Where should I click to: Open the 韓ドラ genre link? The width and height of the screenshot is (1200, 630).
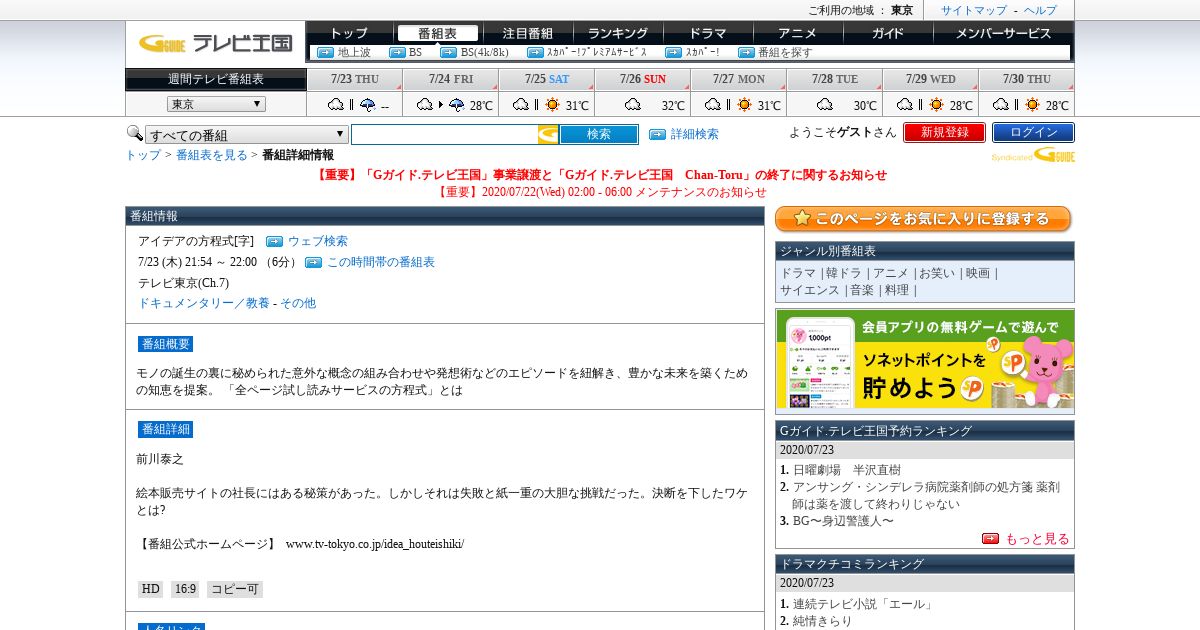(x=843, y=273)
